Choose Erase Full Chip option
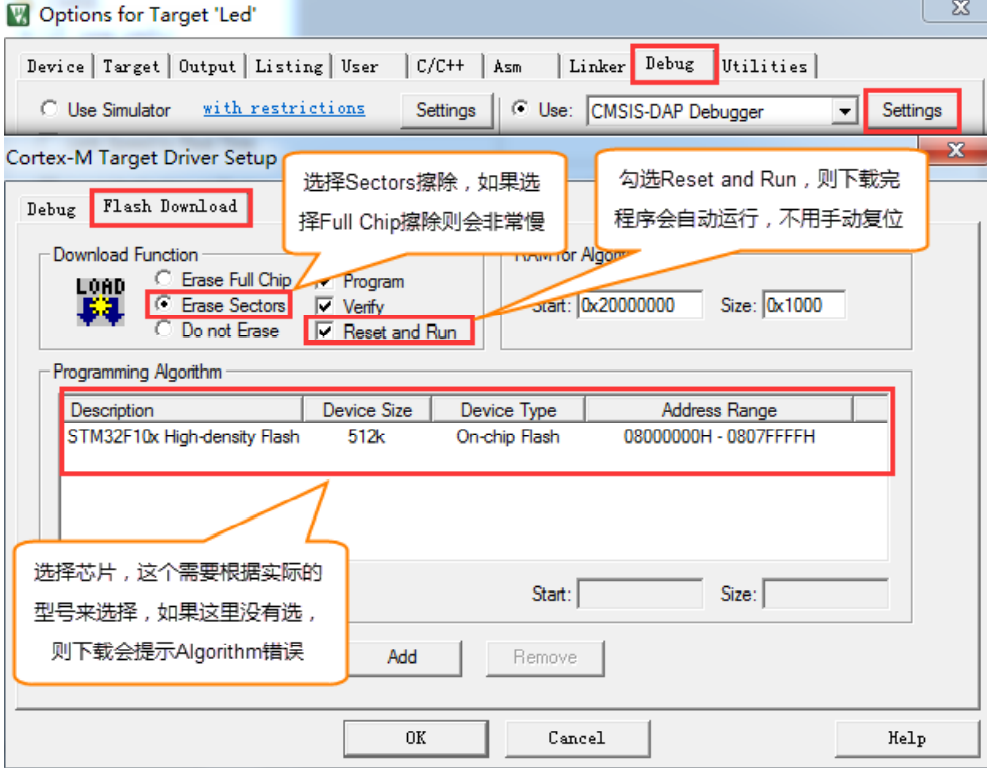This screenshot has width=987, height=768. click(x=164, y=278)
